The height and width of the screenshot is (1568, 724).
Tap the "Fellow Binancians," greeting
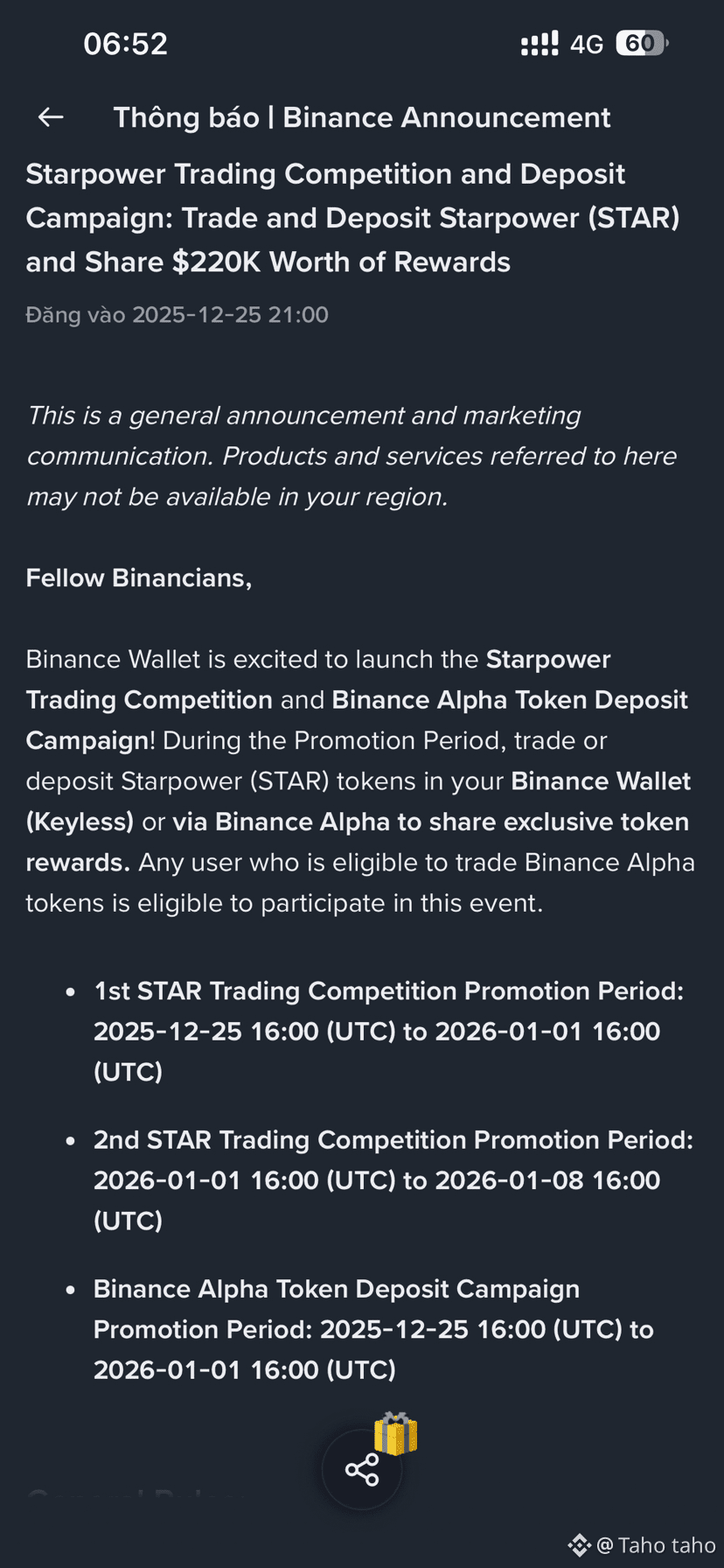139,577
